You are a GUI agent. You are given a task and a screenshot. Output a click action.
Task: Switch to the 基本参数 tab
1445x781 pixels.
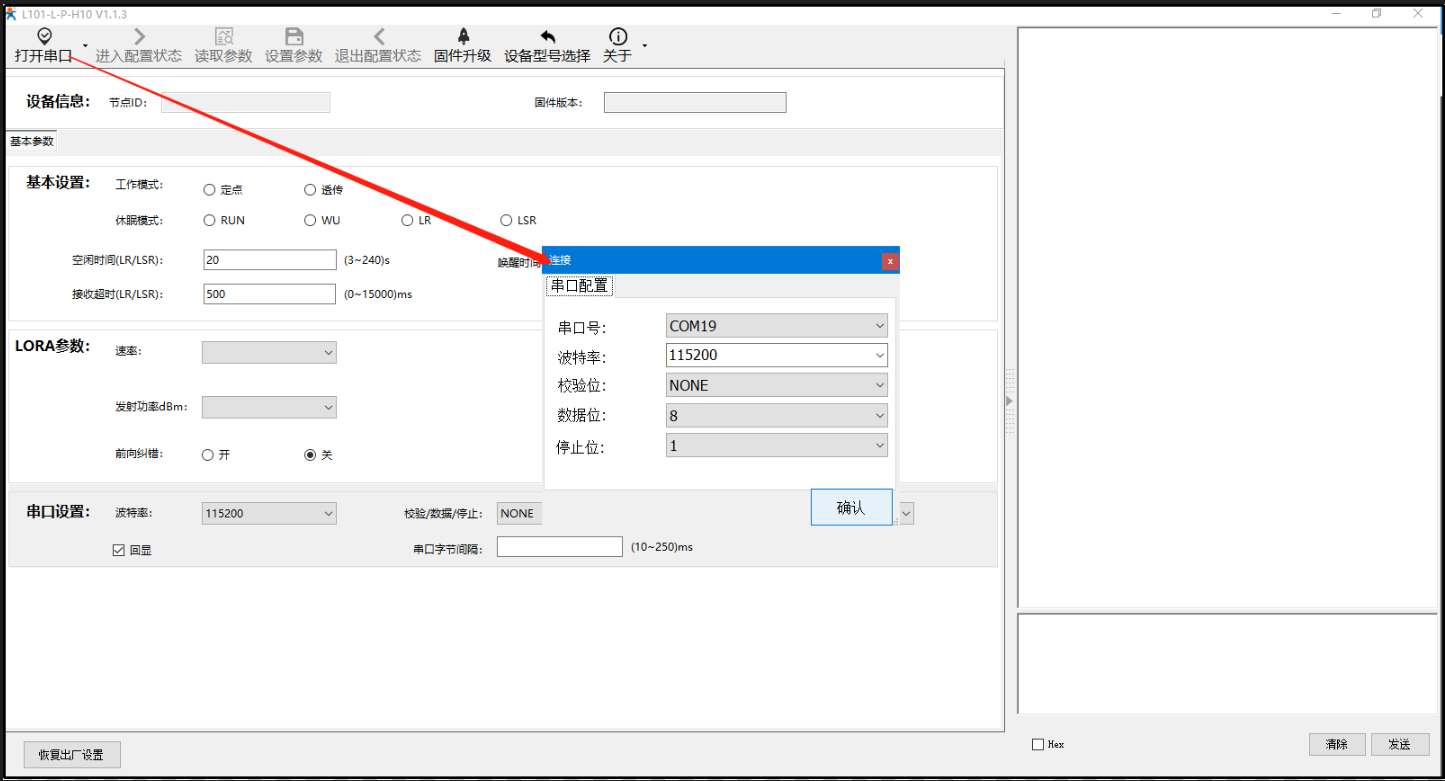32,142
